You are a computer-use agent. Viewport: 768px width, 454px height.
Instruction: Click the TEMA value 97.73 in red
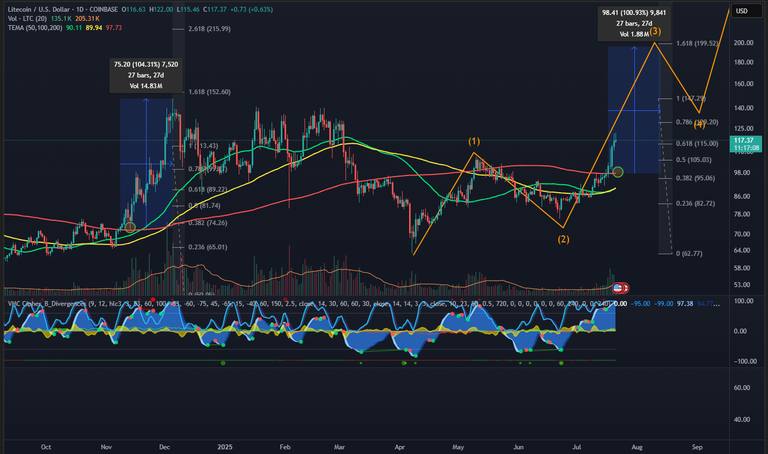pyautogui.click(x=114, y=28)
